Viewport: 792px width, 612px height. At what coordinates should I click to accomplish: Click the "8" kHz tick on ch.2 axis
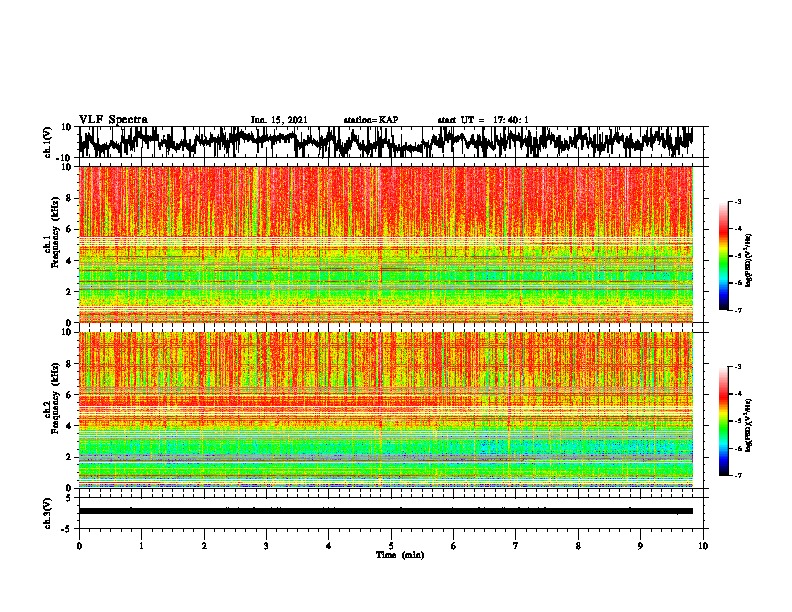coord(70,364)
